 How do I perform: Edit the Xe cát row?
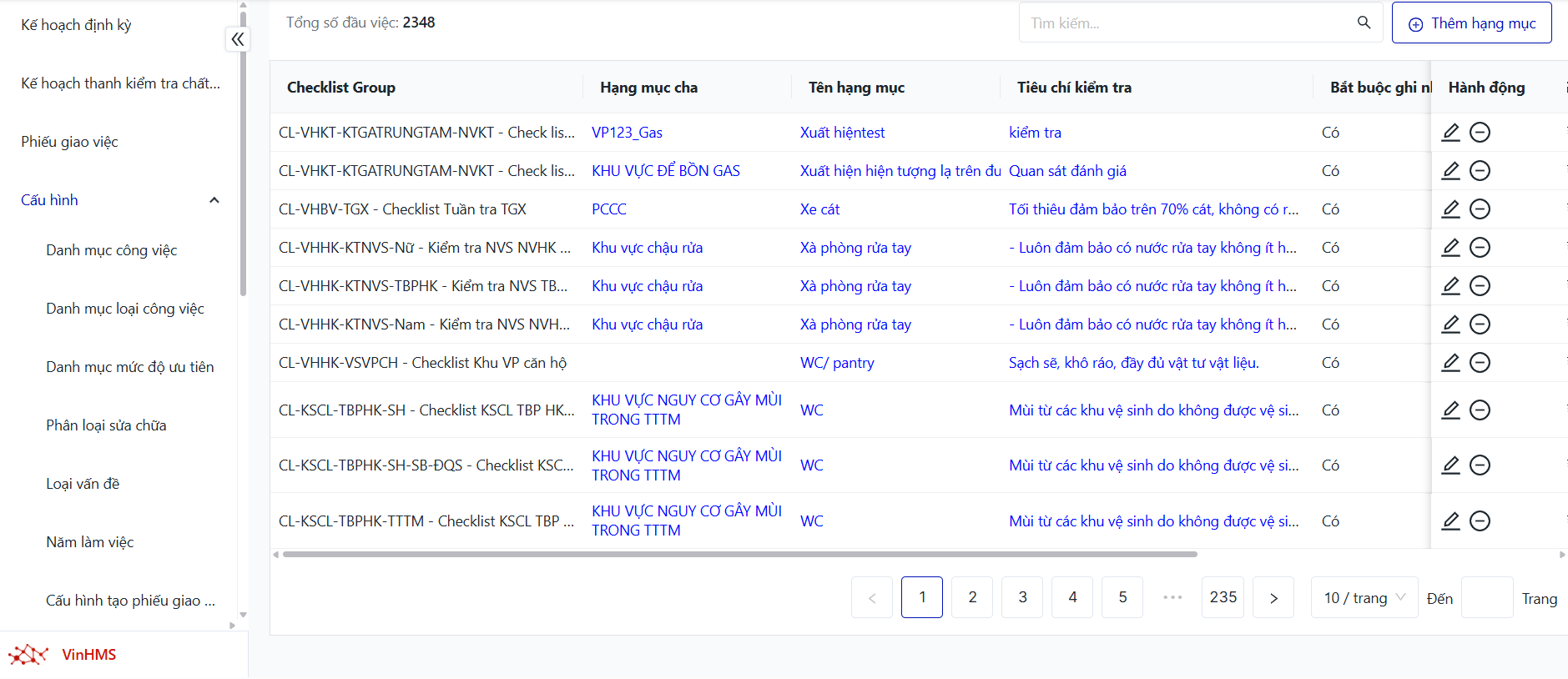[x=1451, y=209]
